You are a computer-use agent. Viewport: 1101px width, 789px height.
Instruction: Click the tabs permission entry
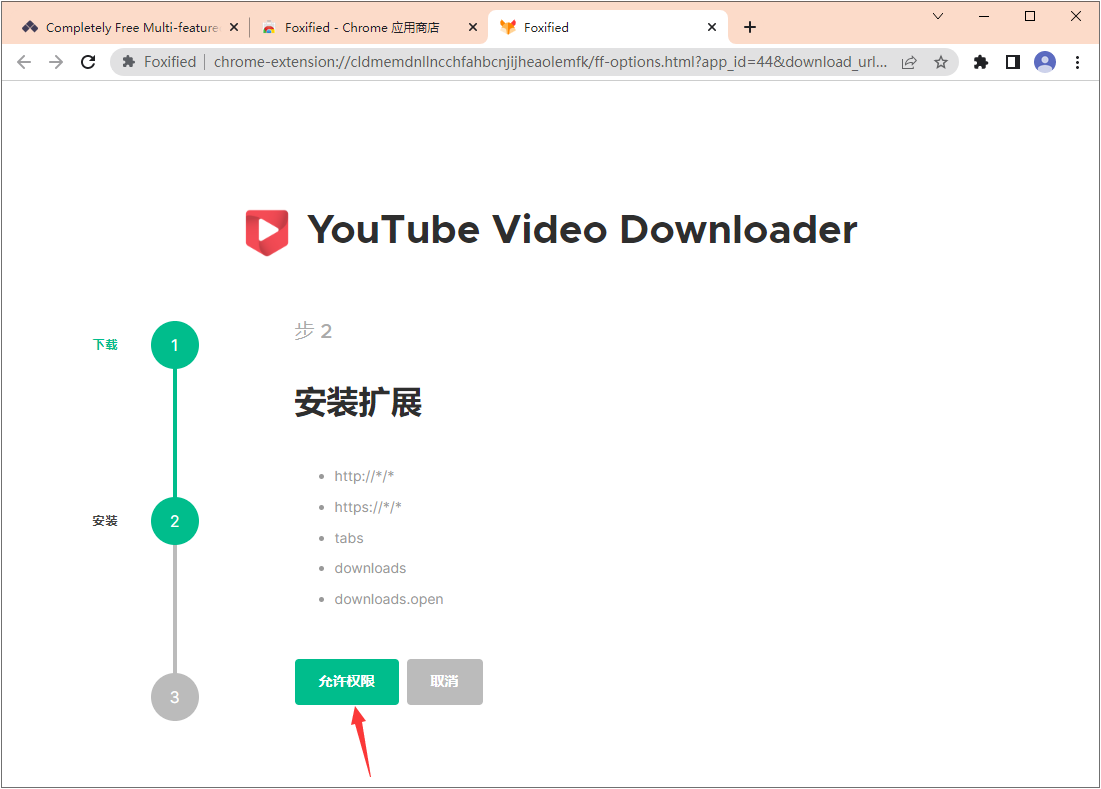tap(349, 538)
